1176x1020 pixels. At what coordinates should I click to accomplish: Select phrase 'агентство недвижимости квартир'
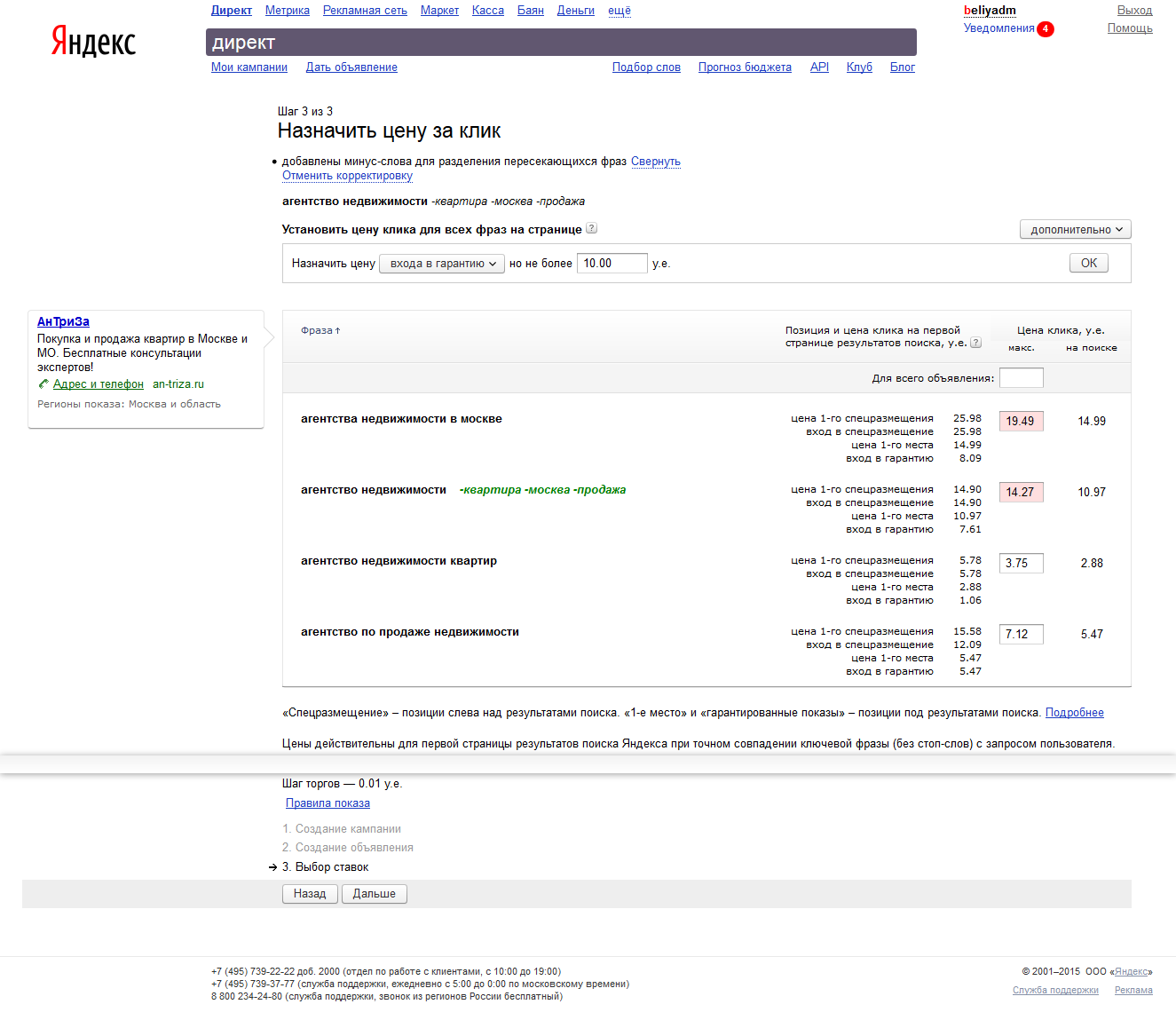(399, 561)
